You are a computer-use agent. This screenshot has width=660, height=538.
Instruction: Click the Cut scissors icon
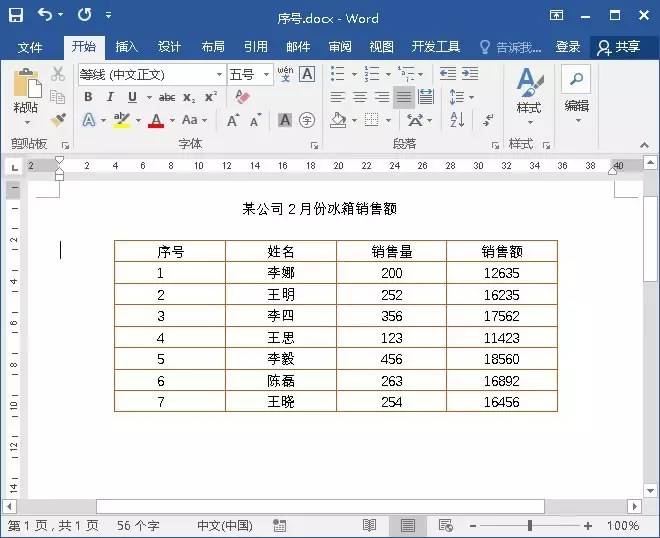tap(58, 74)
